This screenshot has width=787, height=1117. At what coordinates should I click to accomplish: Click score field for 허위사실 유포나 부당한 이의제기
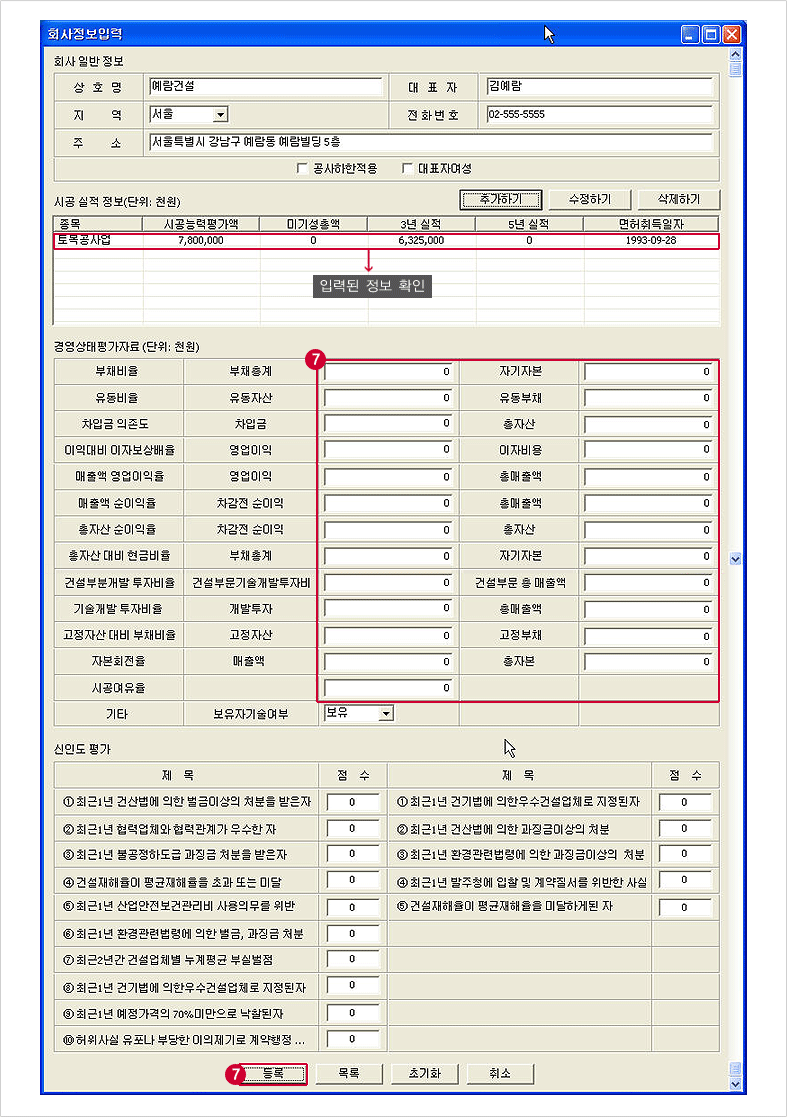tap(353, 1039)
